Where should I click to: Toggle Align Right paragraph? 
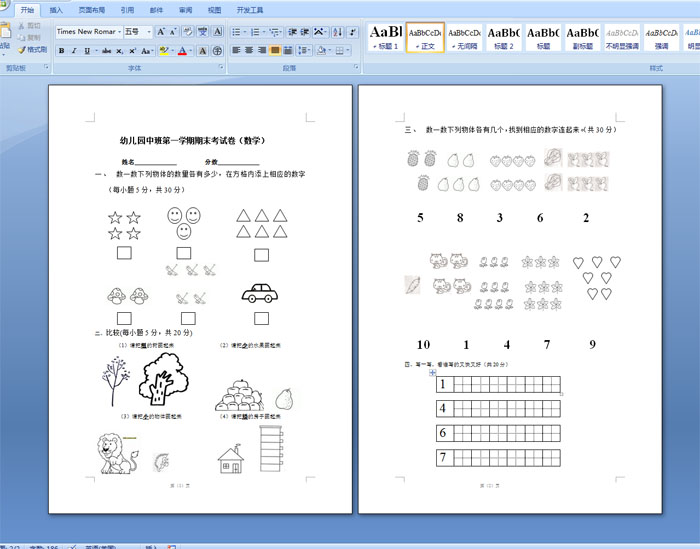click(x=262, y=50)
